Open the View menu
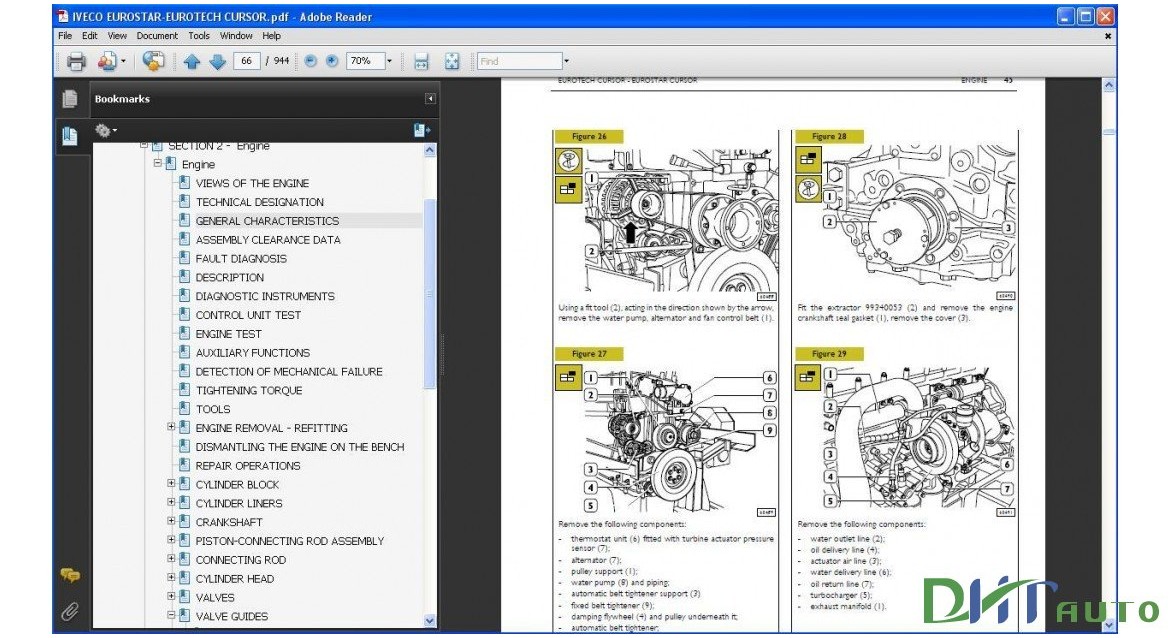 pos(117,35)
